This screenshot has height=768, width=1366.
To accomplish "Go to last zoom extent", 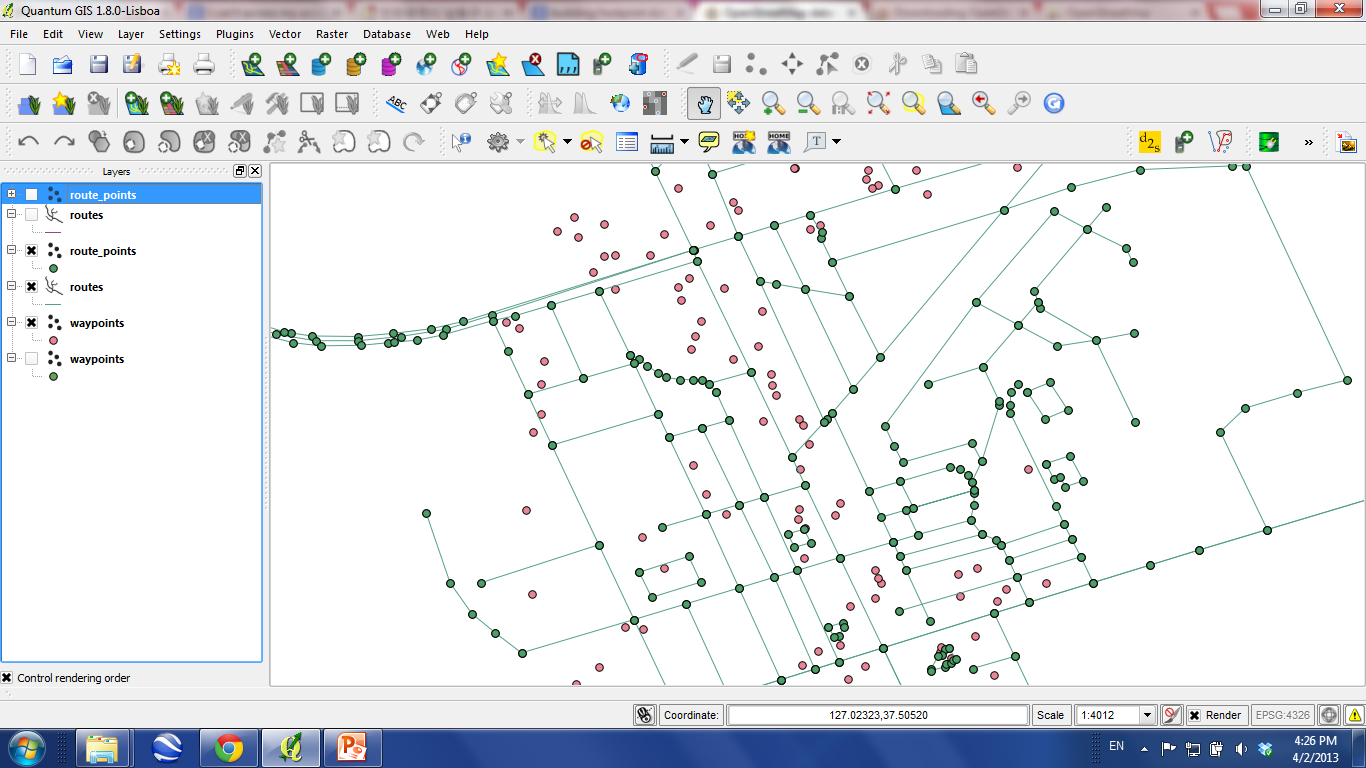I will point(983,103).
